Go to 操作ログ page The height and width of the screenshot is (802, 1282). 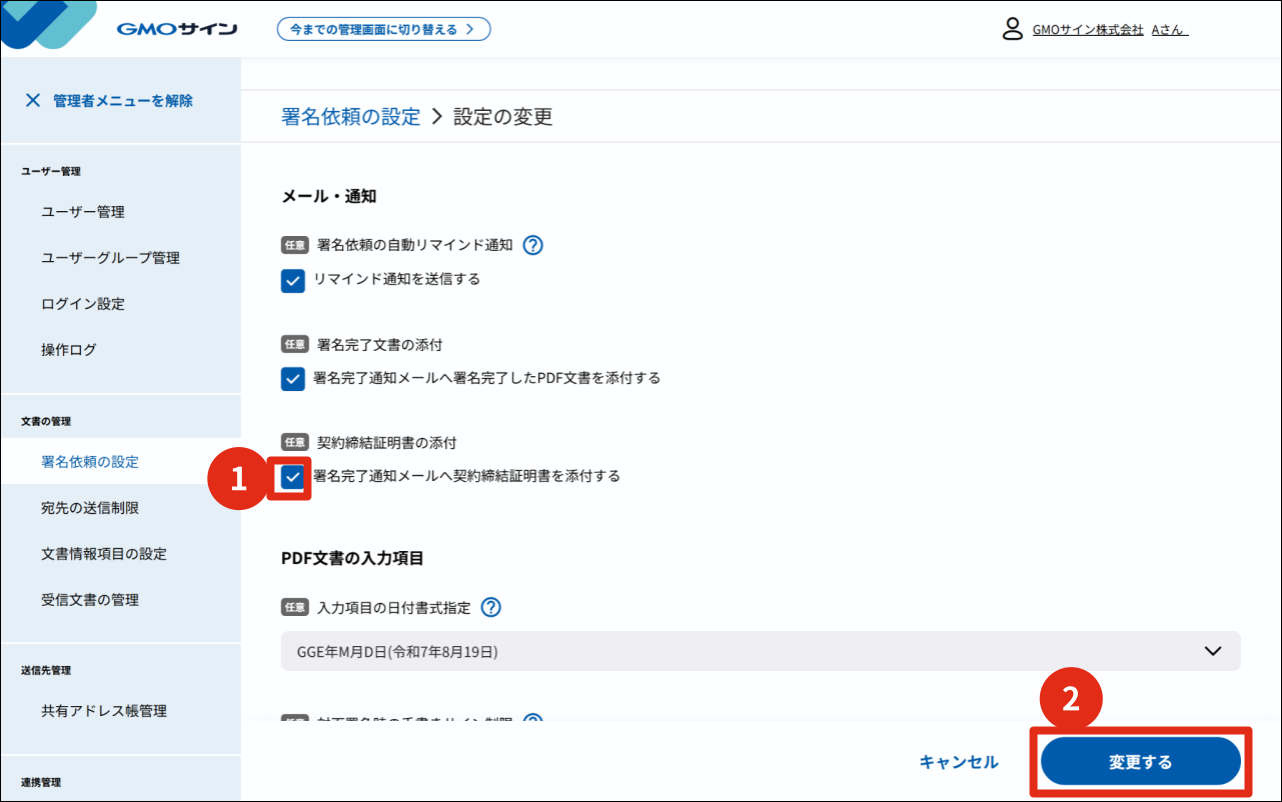pos(69,350)
